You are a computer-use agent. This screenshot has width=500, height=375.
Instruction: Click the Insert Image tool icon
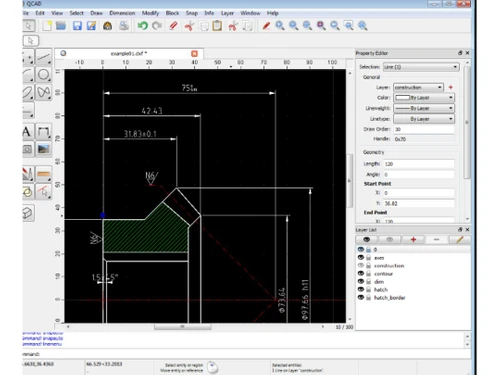tap(44, 149)
